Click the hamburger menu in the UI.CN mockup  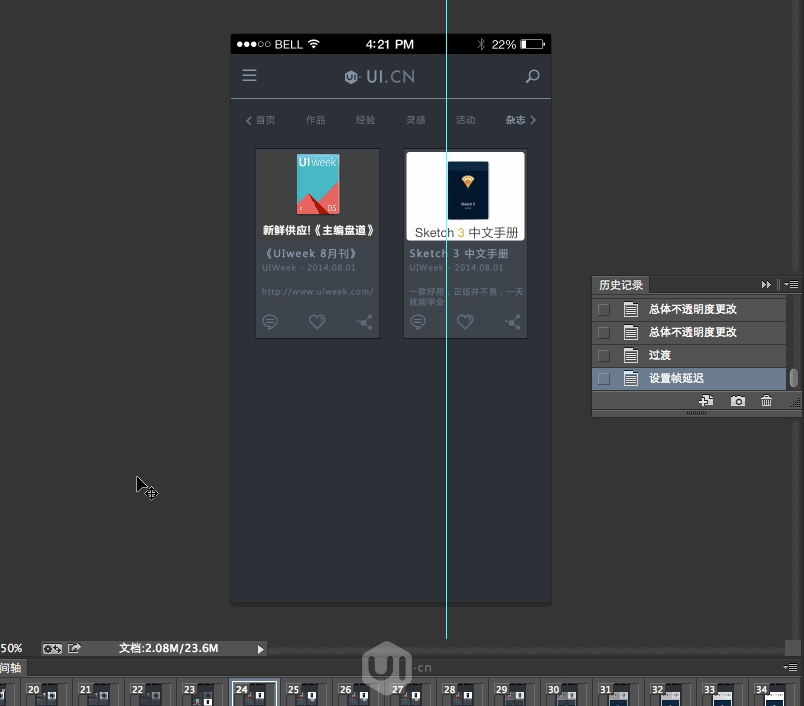coord(249,76)
